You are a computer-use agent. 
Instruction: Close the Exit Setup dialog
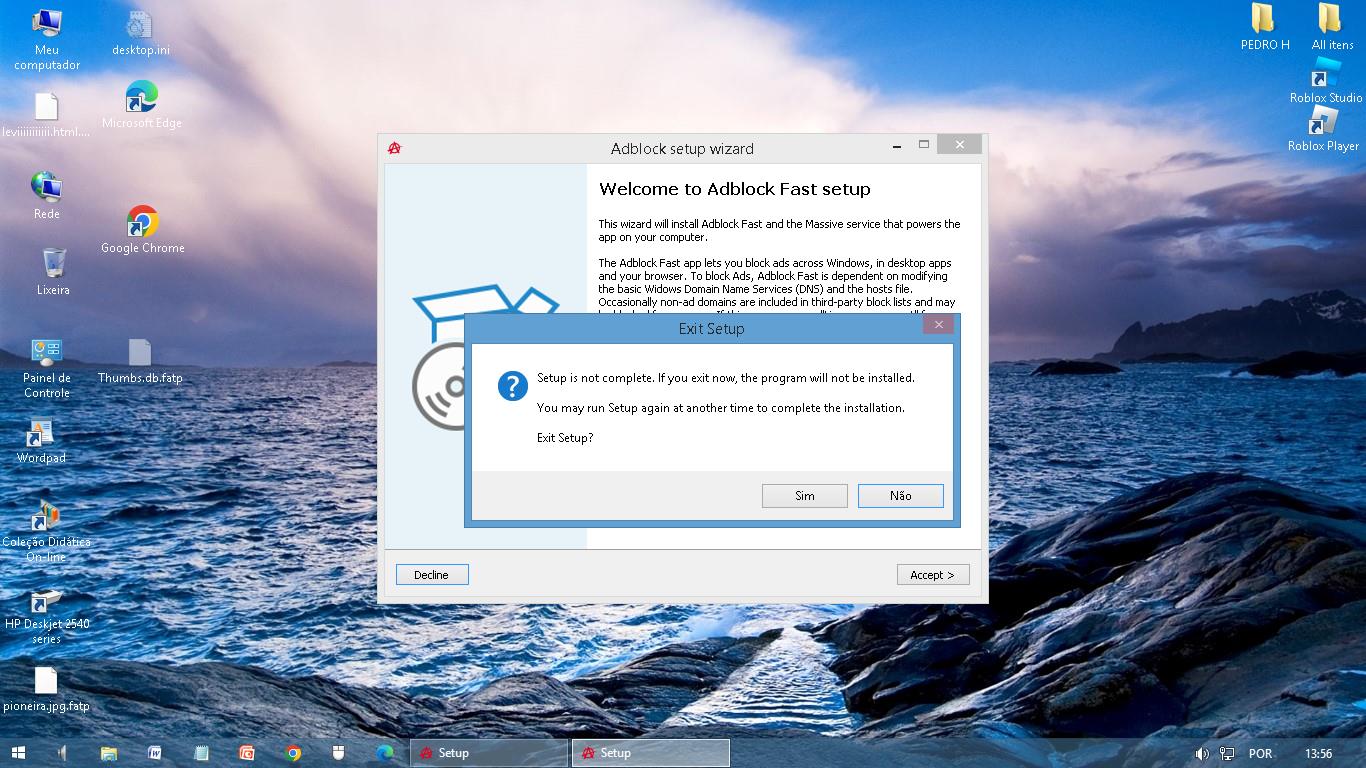[x=938, y=325]
